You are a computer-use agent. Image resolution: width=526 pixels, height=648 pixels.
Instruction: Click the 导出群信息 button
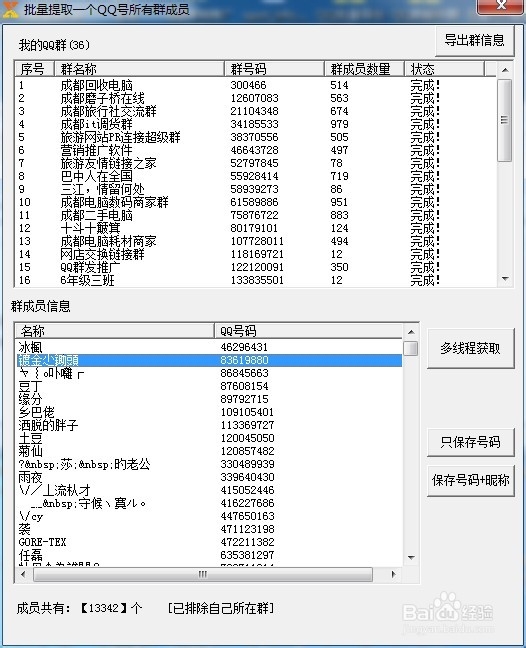tap(474, 40)
